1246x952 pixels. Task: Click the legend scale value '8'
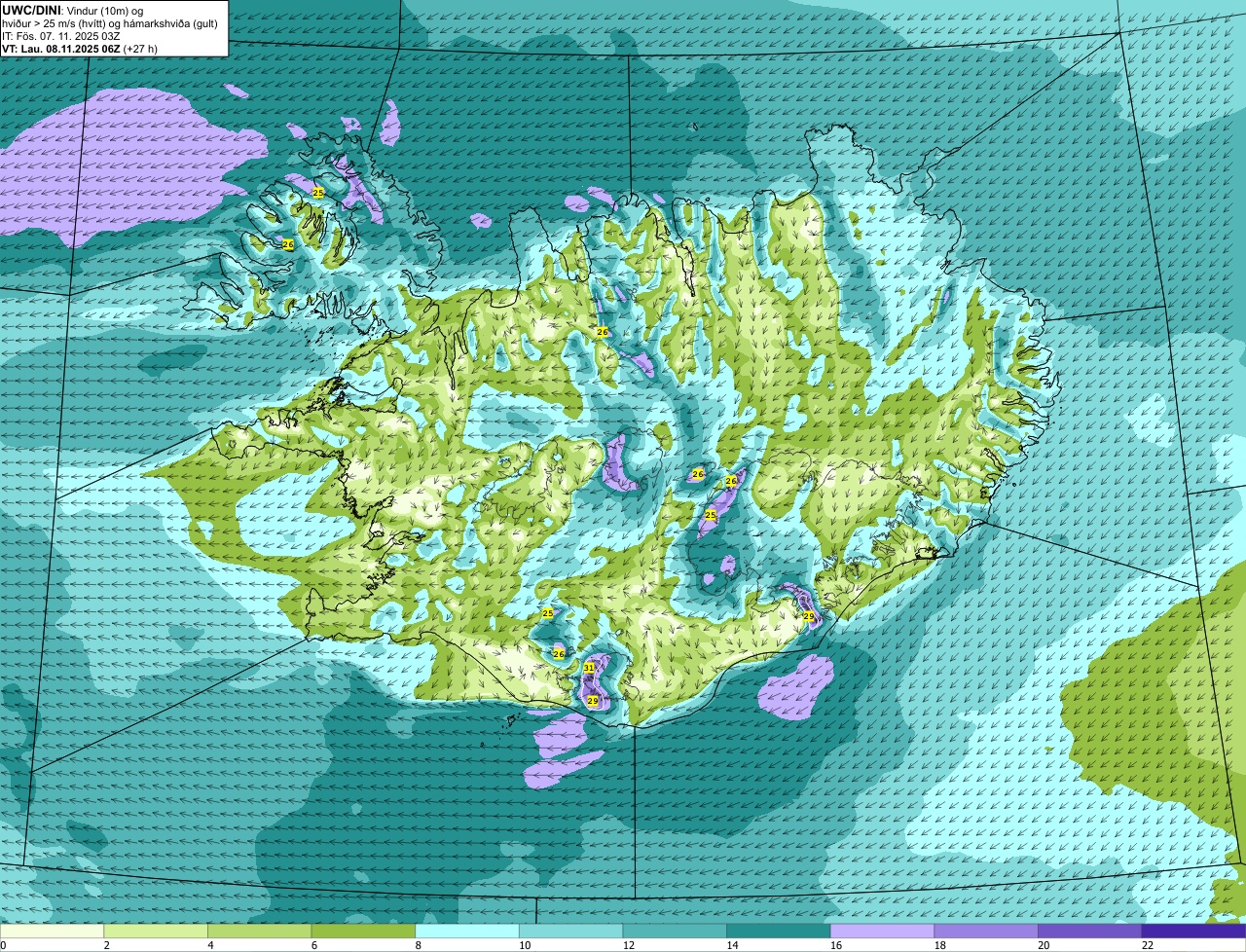[x=418, y=945]
